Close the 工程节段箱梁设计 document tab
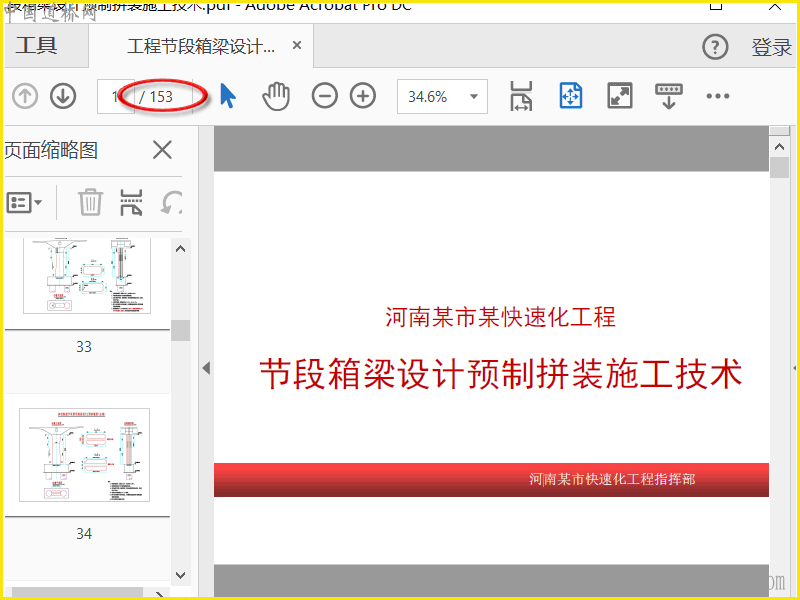The height and width of the screenshot is (600, 800). pyautogui.click(x=296, y=45)
